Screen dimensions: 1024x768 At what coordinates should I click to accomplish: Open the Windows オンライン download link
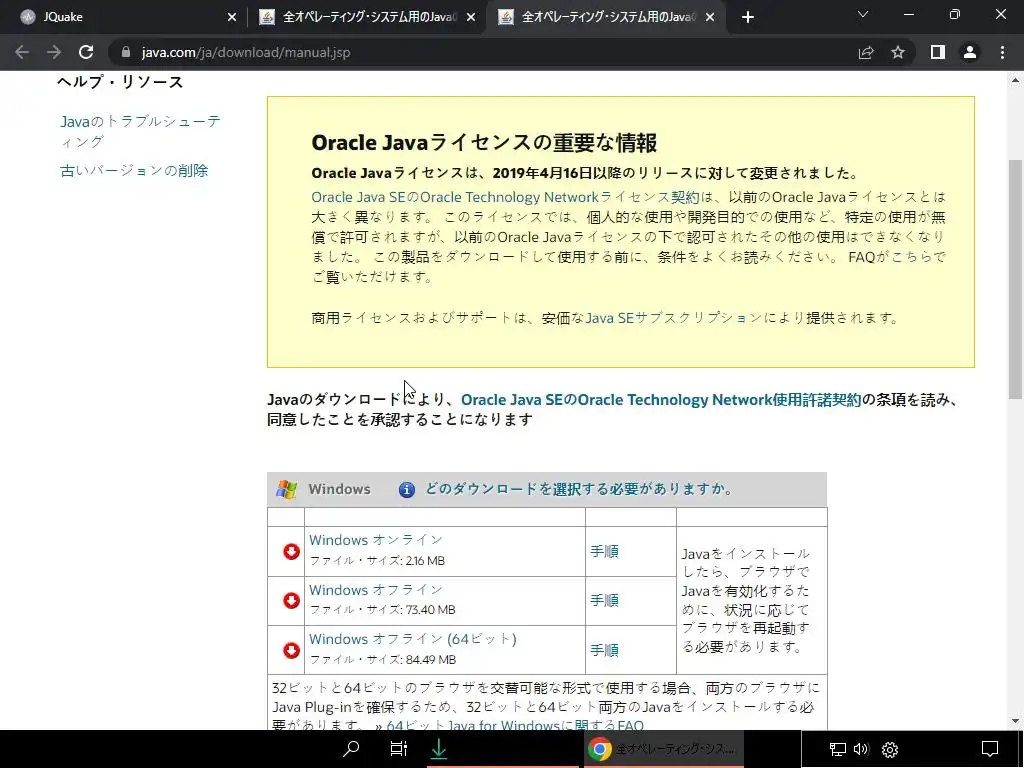point(376,540)
